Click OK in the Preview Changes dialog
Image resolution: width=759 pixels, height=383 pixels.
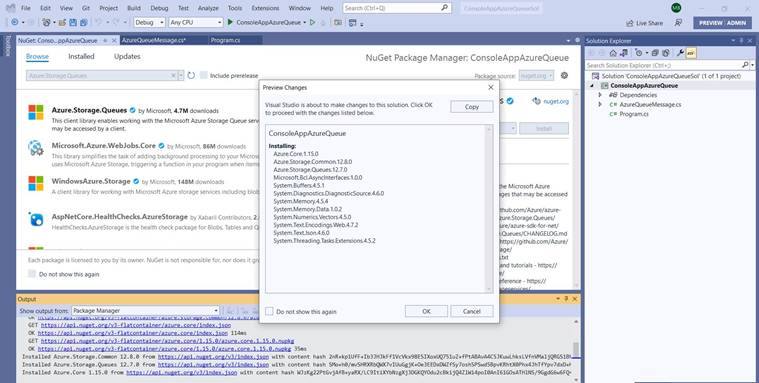426,311
